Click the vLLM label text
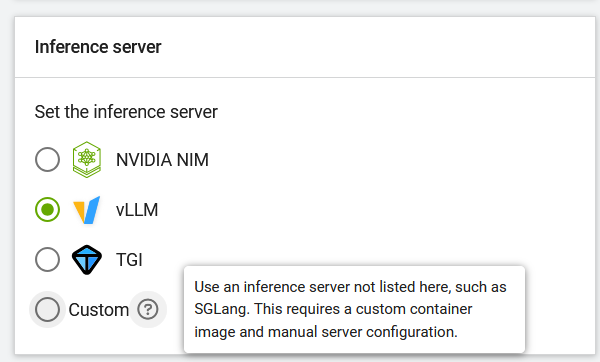This screenshot has height=362, width=600. pos(137,210)
